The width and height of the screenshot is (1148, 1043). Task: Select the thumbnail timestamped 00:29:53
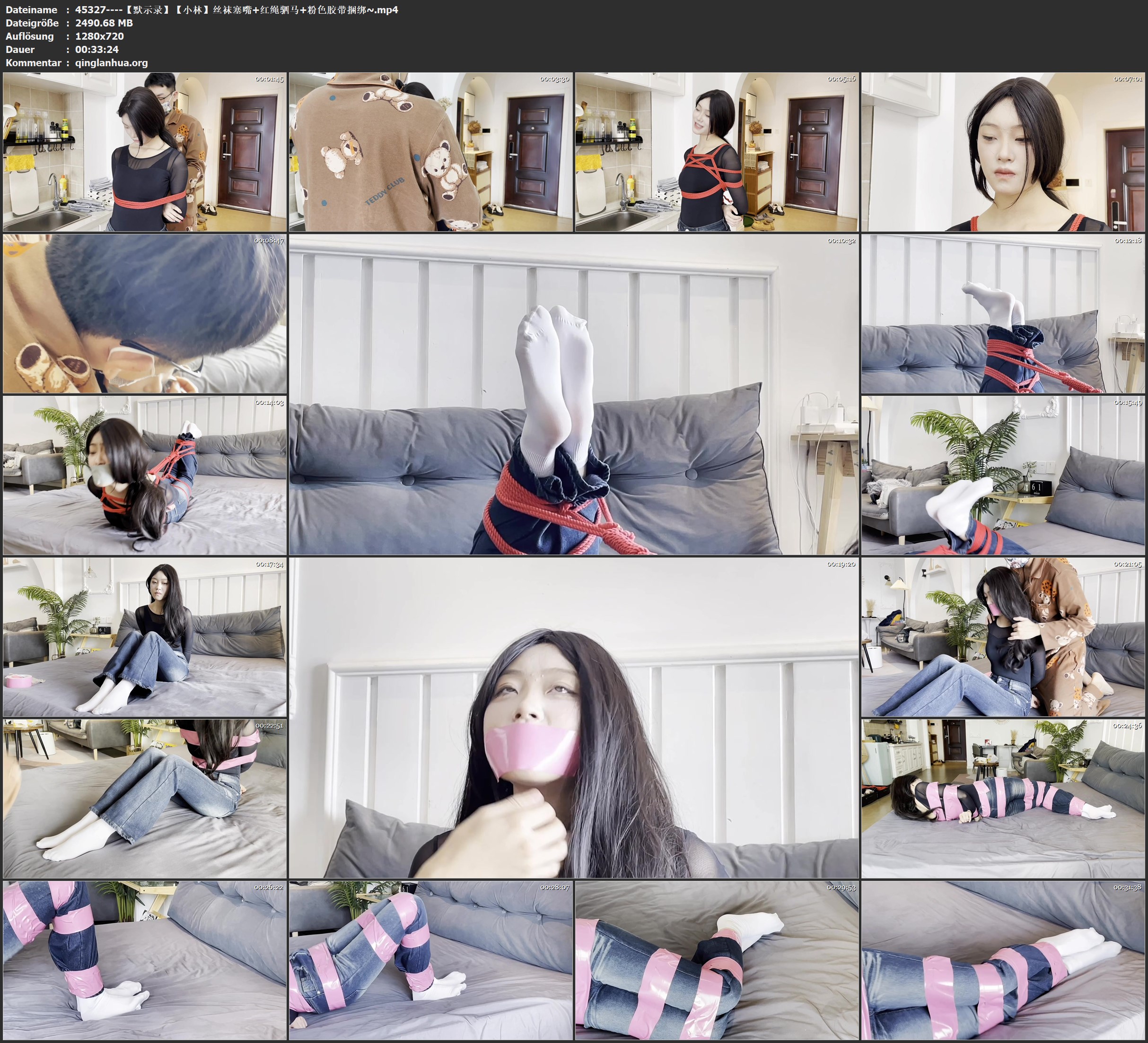point(716,960)
